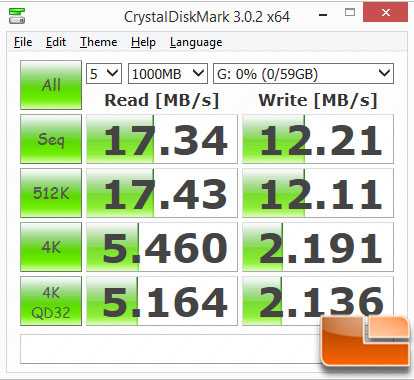Screen dimensions: 414x380
Task: Maximize the CrystalDiskMark window
Action: click(350, 13)
